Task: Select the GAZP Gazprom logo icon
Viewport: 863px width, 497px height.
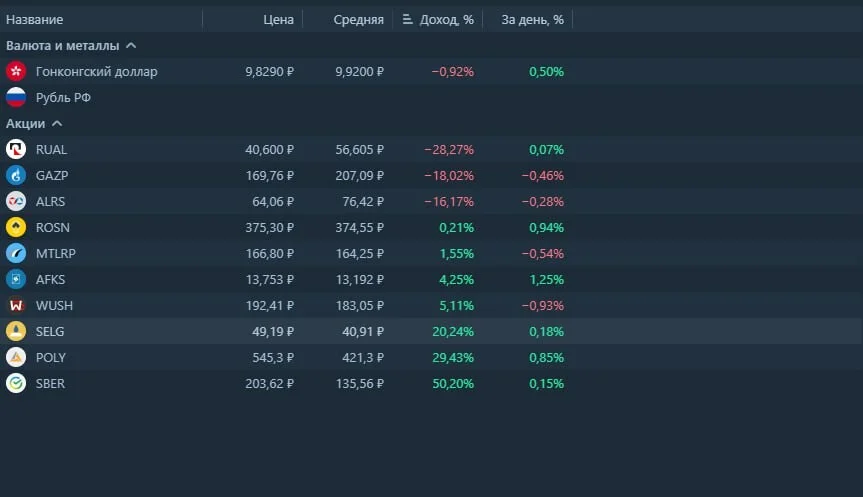Action: [x=16, y=175]
